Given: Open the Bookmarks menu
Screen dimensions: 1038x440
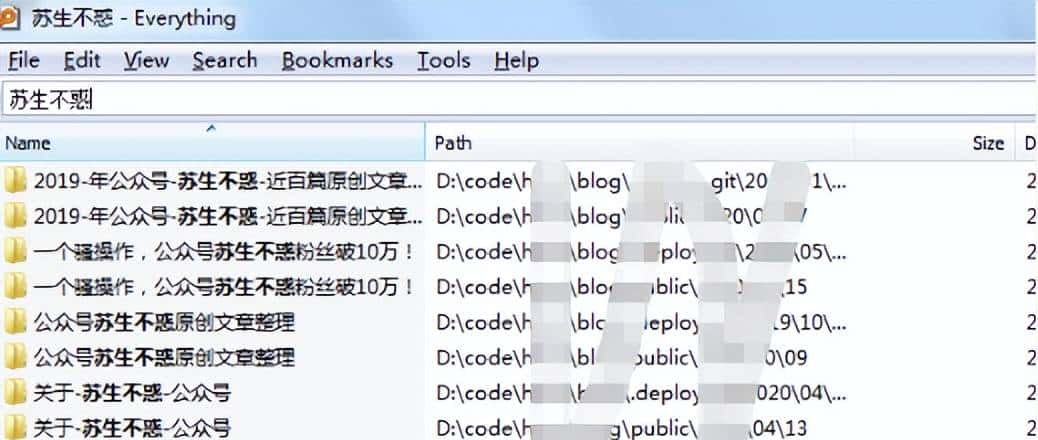Looking at the screenshot, I should tap(337, 61).
